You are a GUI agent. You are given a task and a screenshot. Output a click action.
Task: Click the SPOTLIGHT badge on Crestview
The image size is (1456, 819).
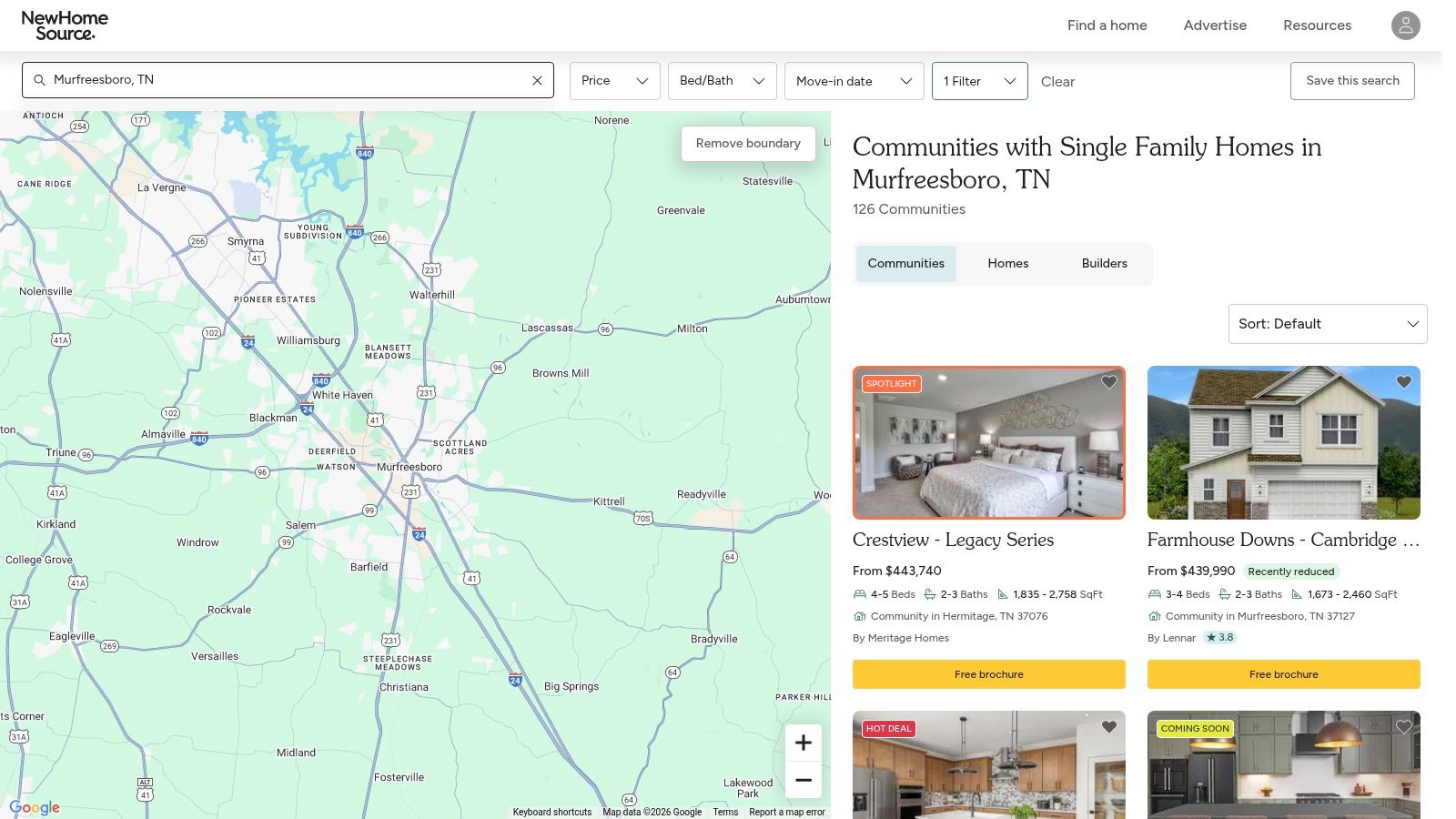(892, 384)
